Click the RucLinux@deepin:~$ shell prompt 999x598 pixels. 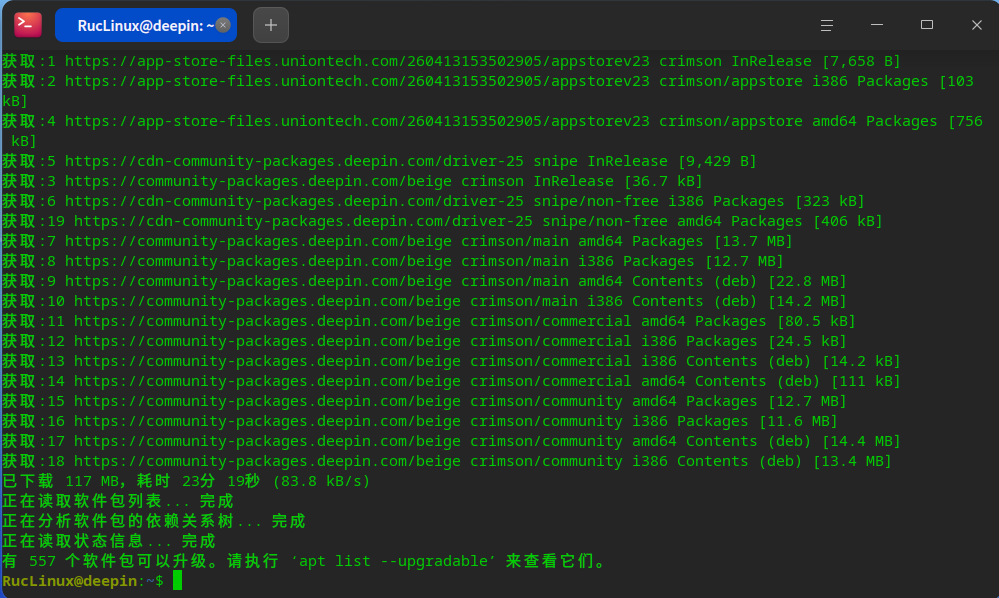coord(83,581)
